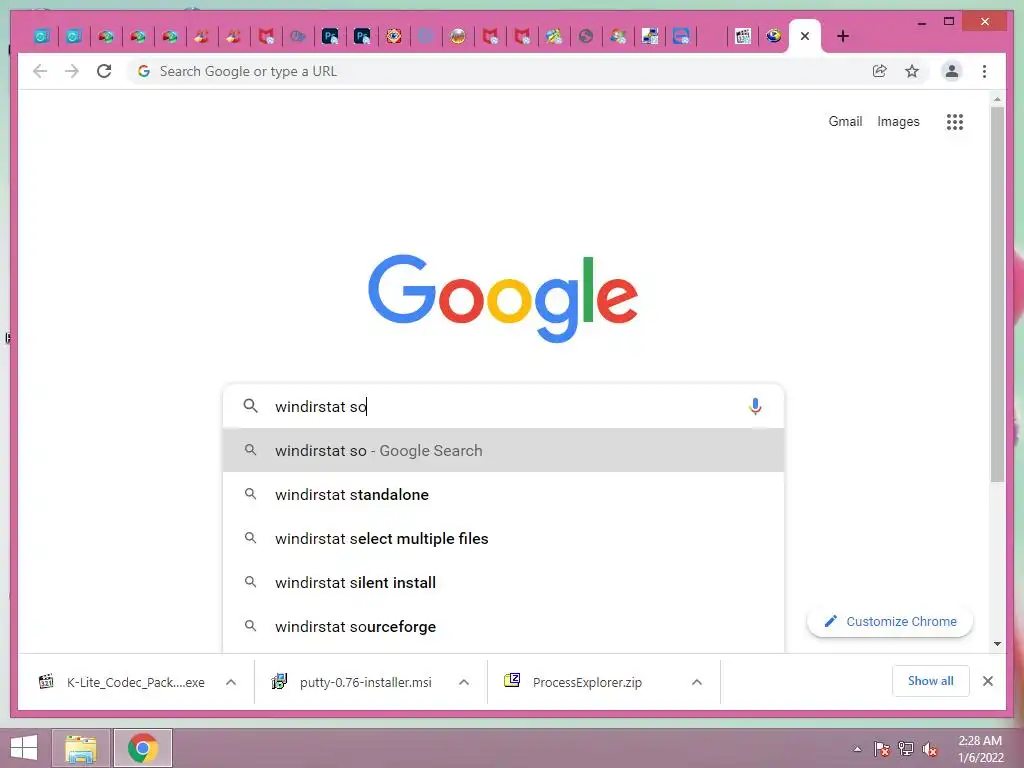Close the downloads bar
This screenshot has width=1024, height=768.
coord(987,681)
